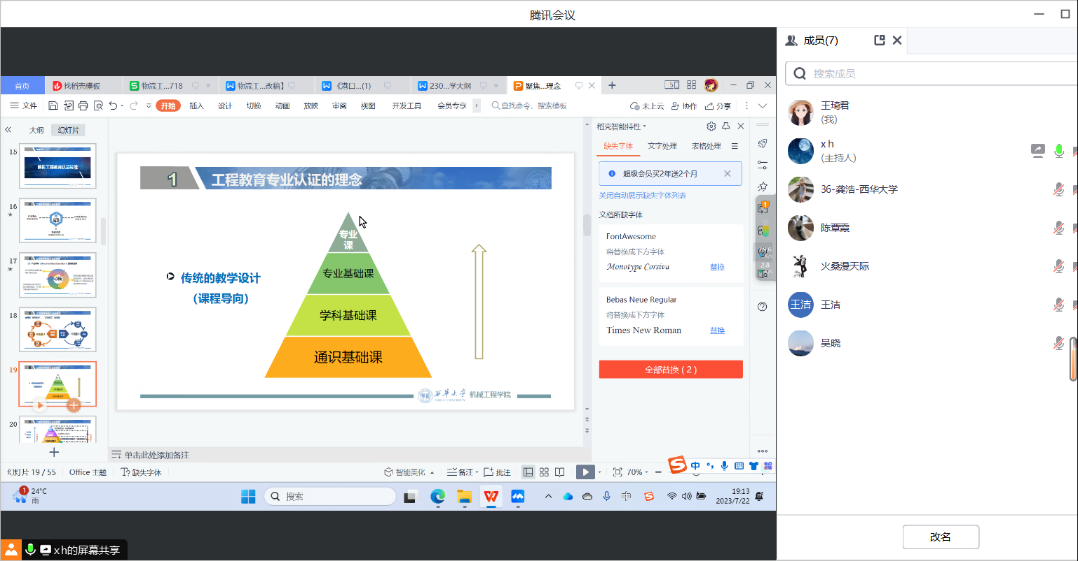
Task: Switch to the 文字处理 tab
Action: [662, 146]
